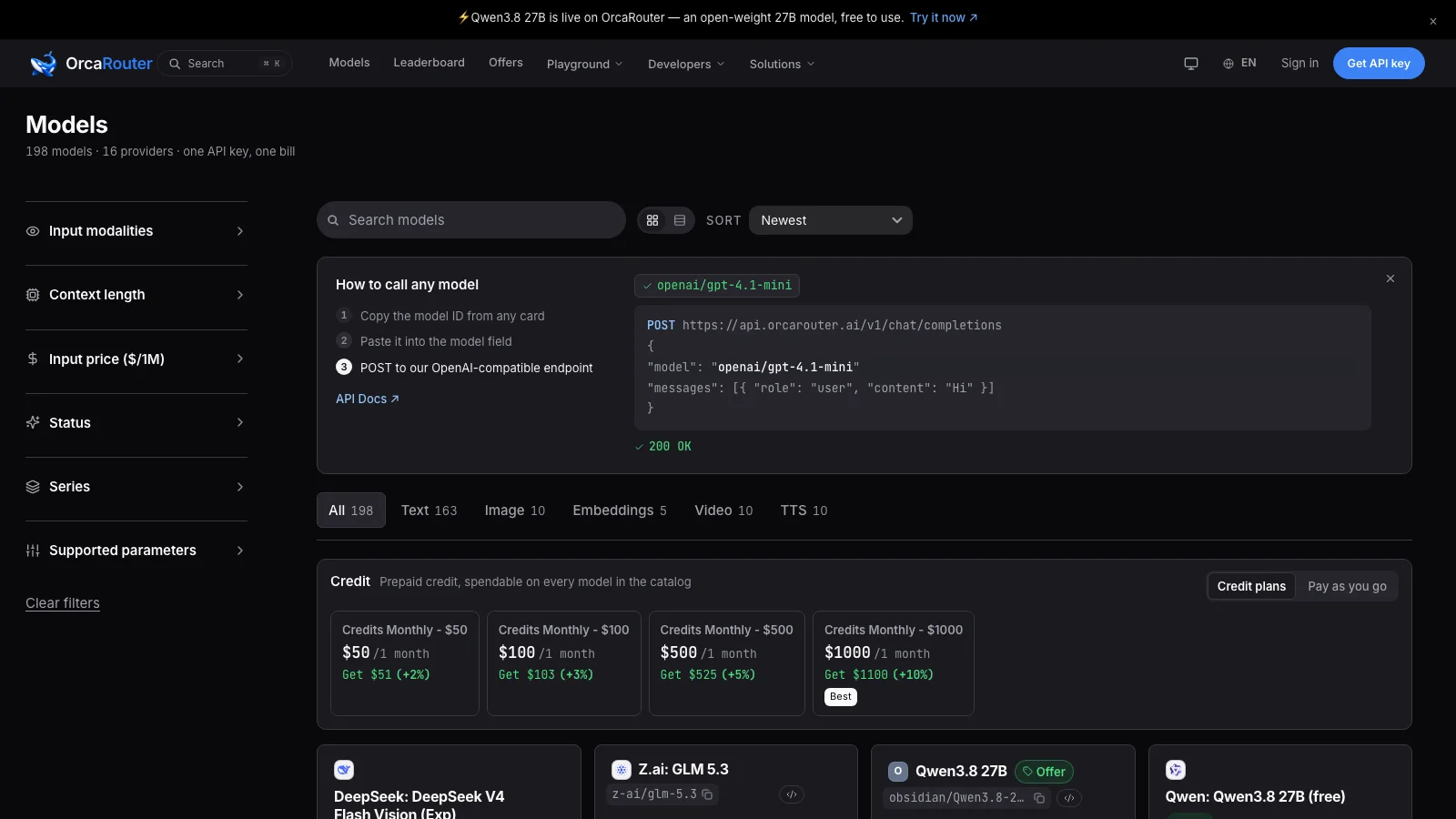
Task: Click the Qwen3.8 27B (free) logo icon
Action: coord(1176,770)
